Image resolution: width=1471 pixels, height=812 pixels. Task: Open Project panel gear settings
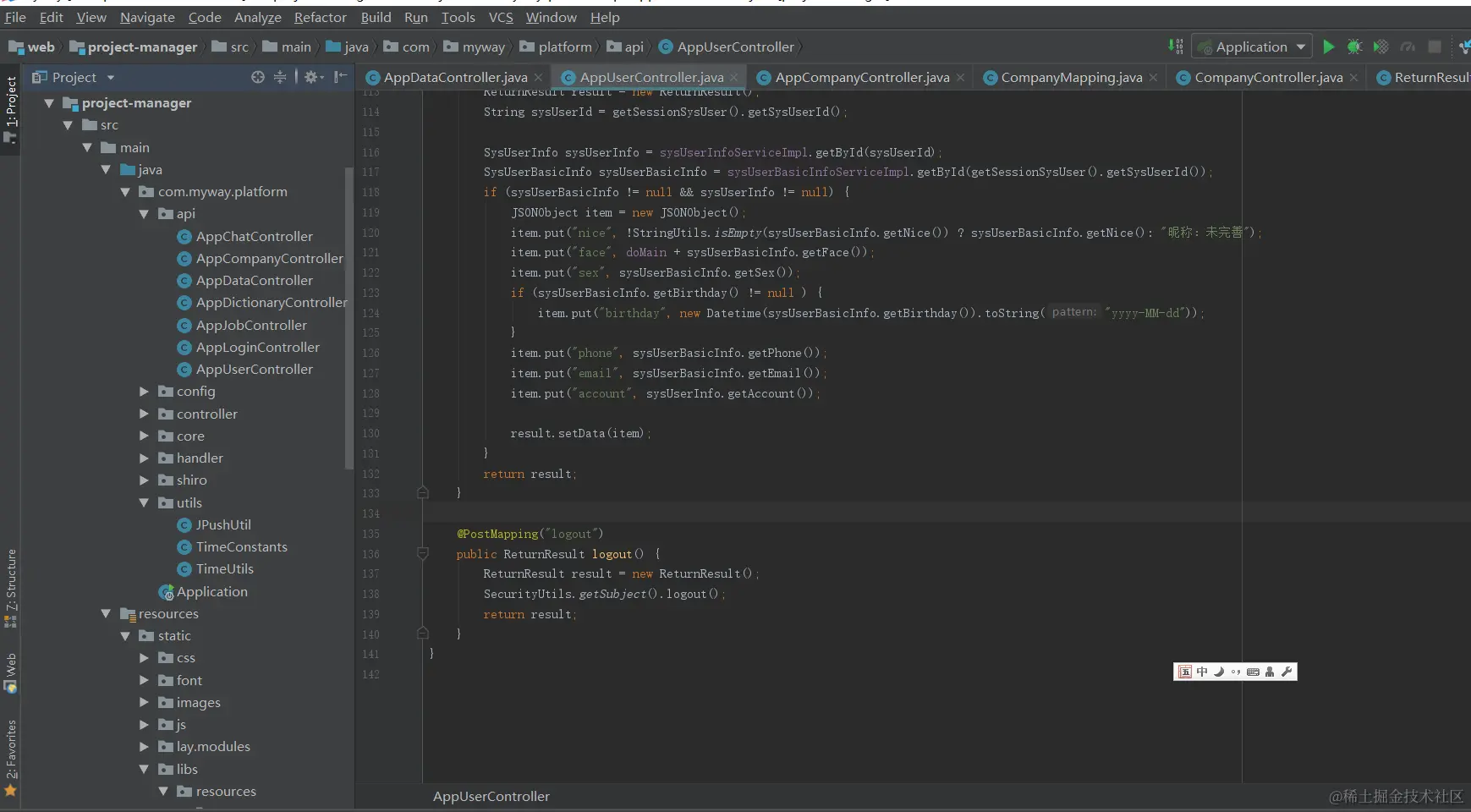tap(313, 77)
